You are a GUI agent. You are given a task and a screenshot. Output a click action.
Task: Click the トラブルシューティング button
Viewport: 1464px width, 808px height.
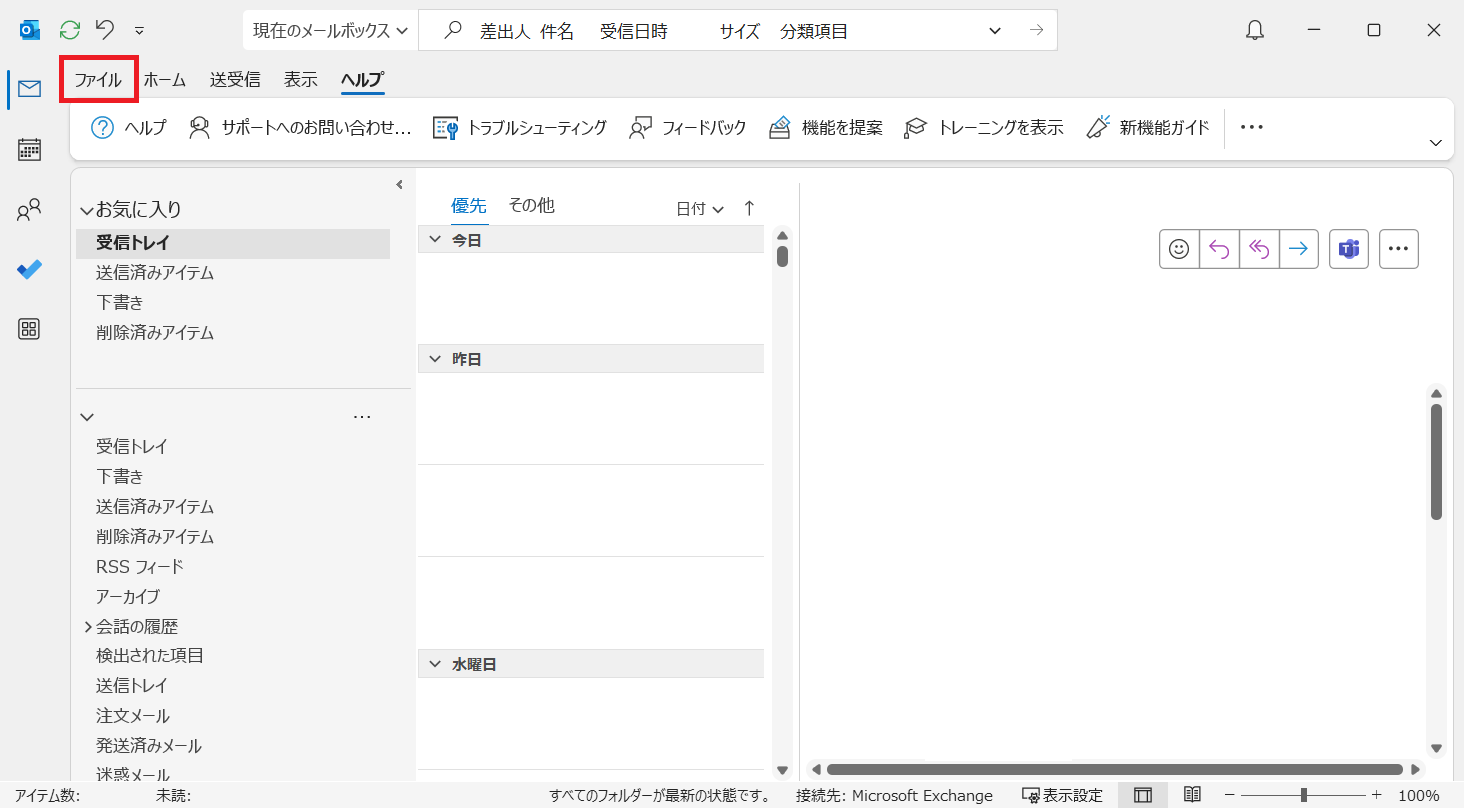(520, 128)
